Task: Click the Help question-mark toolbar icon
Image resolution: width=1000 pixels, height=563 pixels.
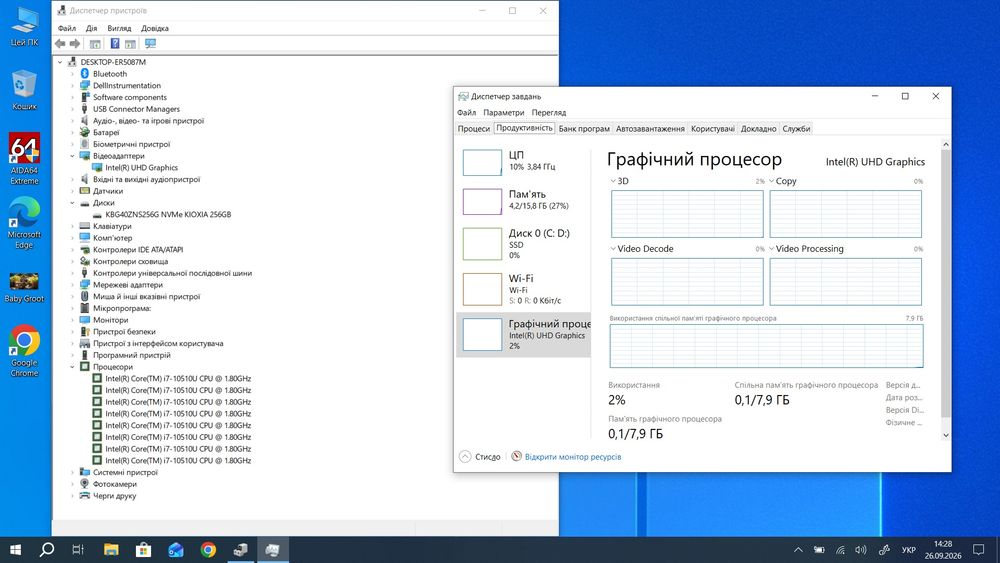Action: [x=115, y=43]
